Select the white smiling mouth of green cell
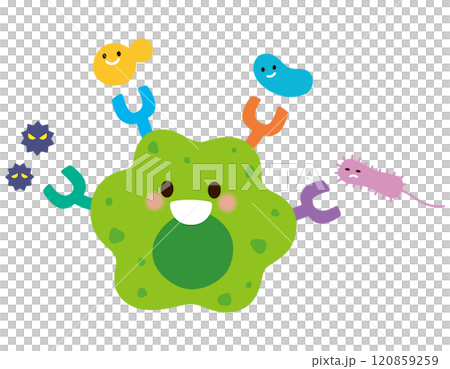Screen dimensions: 450x369 (x=191, y=212)
